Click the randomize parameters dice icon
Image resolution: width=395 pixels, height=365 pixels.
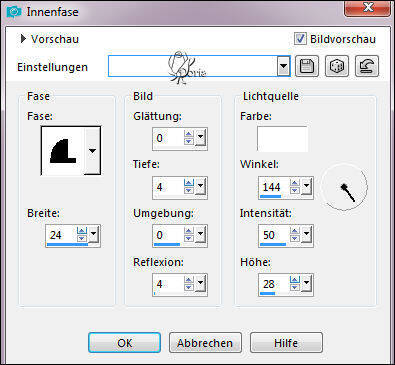(x=337, y=66)
